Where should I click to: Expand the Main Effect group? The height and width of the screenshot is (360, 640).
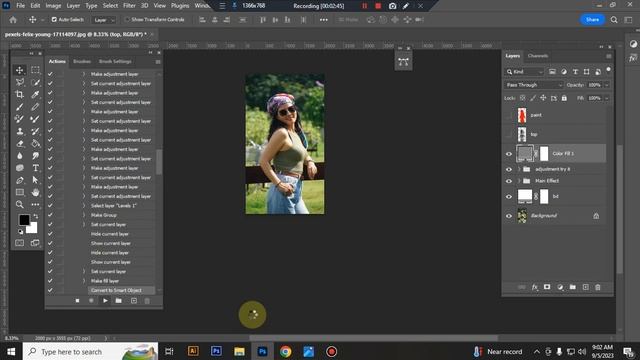click(x=519, y=181)
